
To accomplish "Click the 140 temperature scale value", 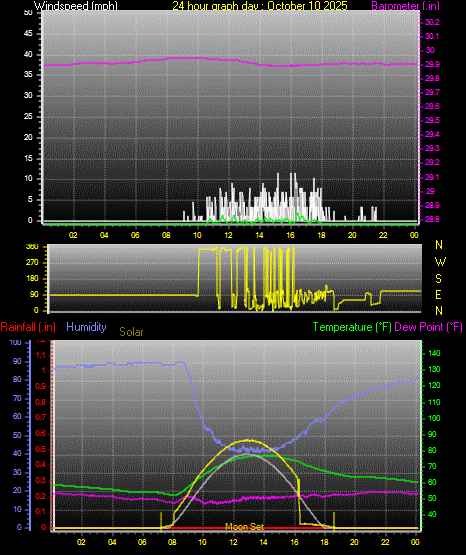I will pos(434,353).
